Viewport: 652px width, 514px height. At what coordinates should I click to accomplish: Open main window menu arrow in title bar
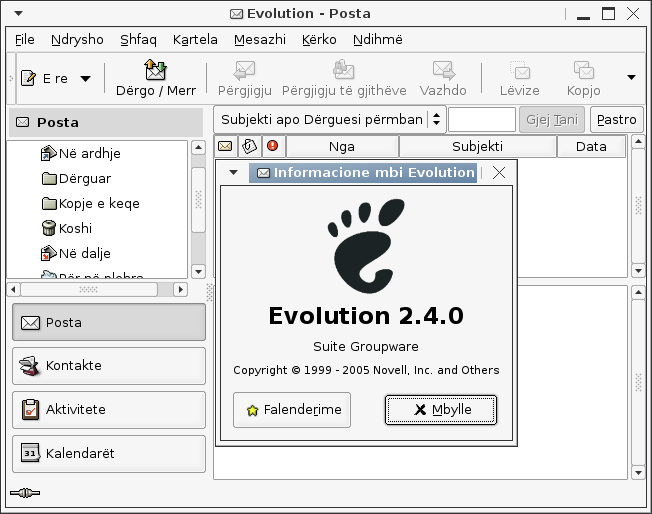18,13
